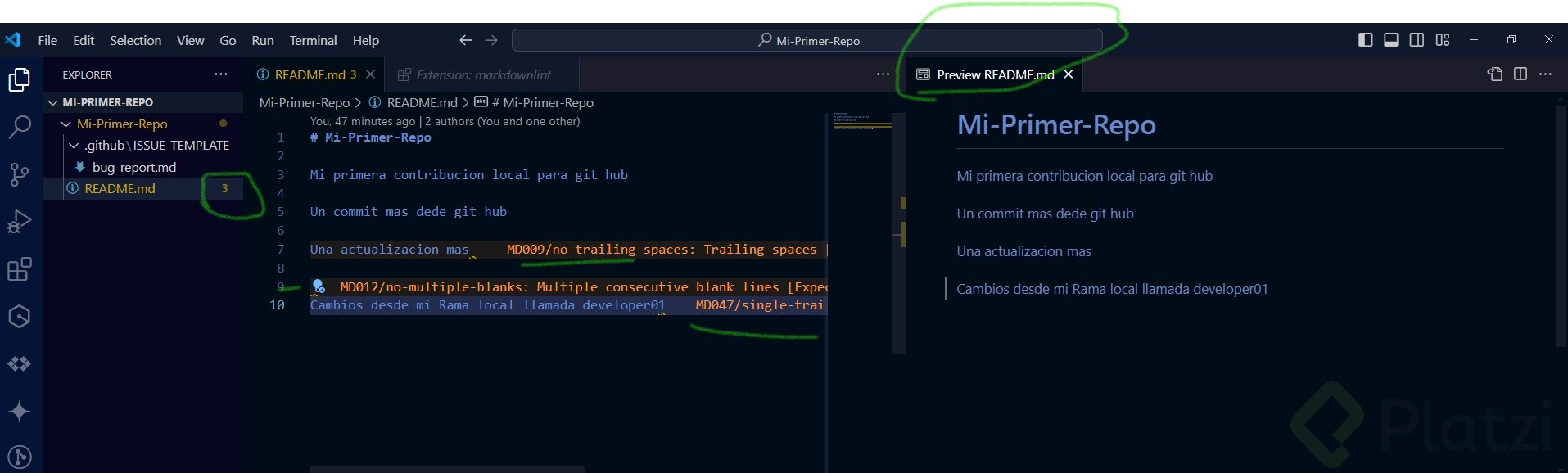Viewport: 1568px width, 473px height.
Task: Toggle bottom panel layout icon
Action: [1390, 40]
